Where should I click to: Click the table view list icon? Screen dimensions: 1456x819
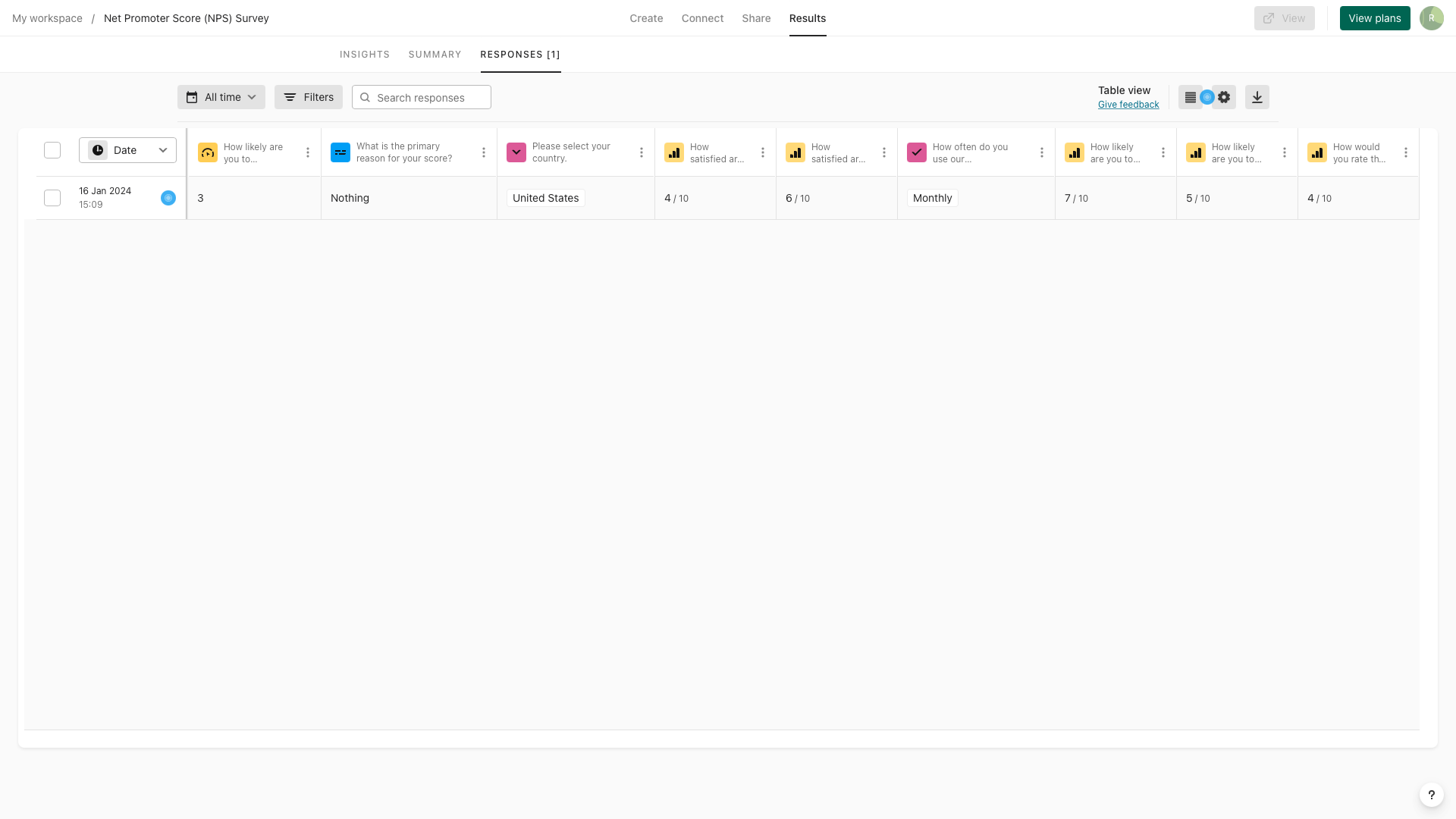click(1190, 97)
